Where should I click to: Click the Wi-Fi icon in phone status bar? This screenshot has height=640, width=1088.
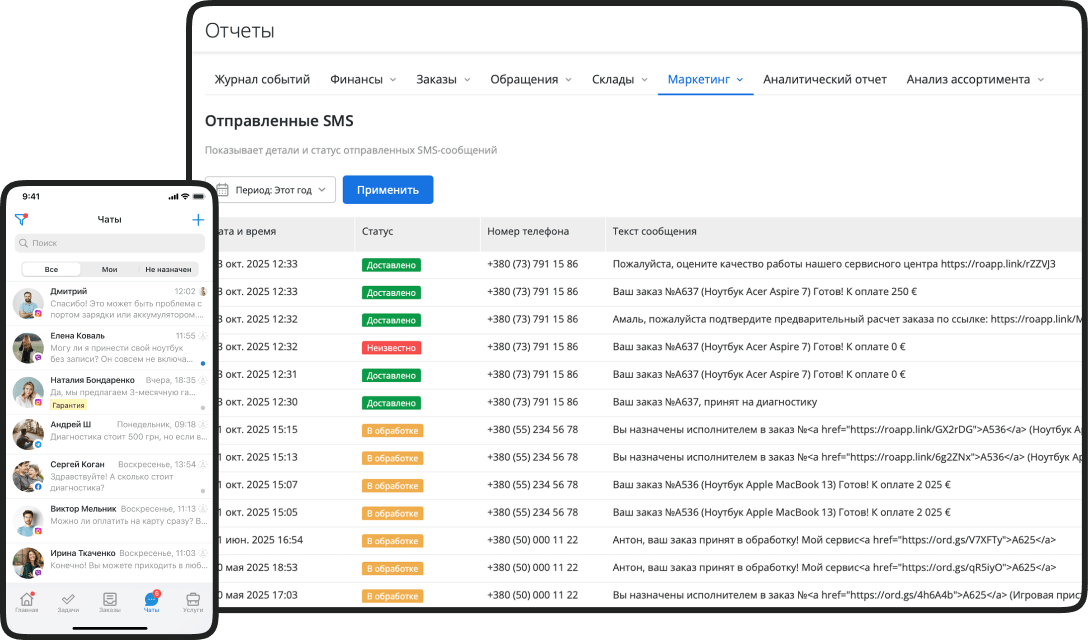185,196
